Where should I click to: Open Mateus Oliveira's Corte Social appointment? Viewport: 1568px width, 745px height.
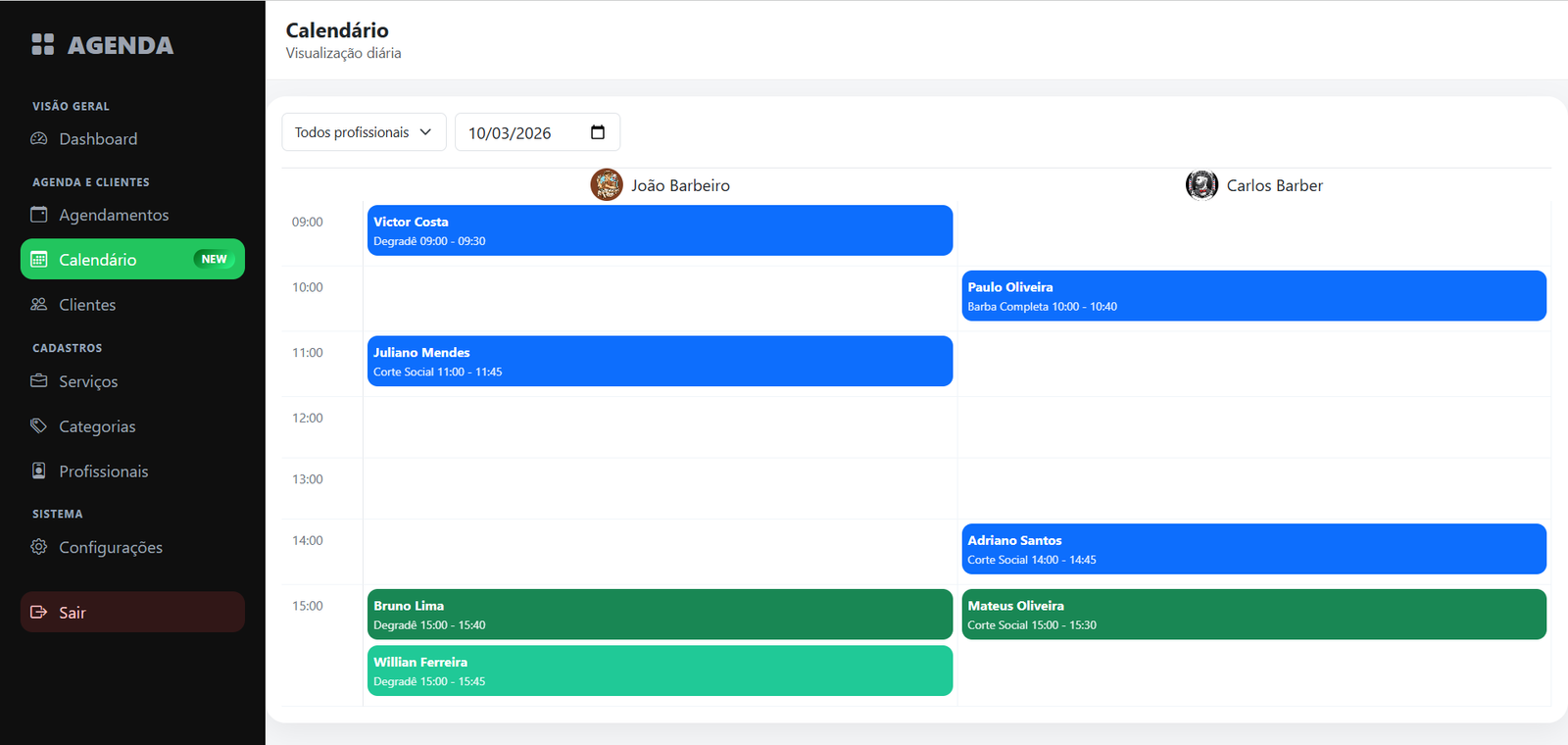(1253, 615)
